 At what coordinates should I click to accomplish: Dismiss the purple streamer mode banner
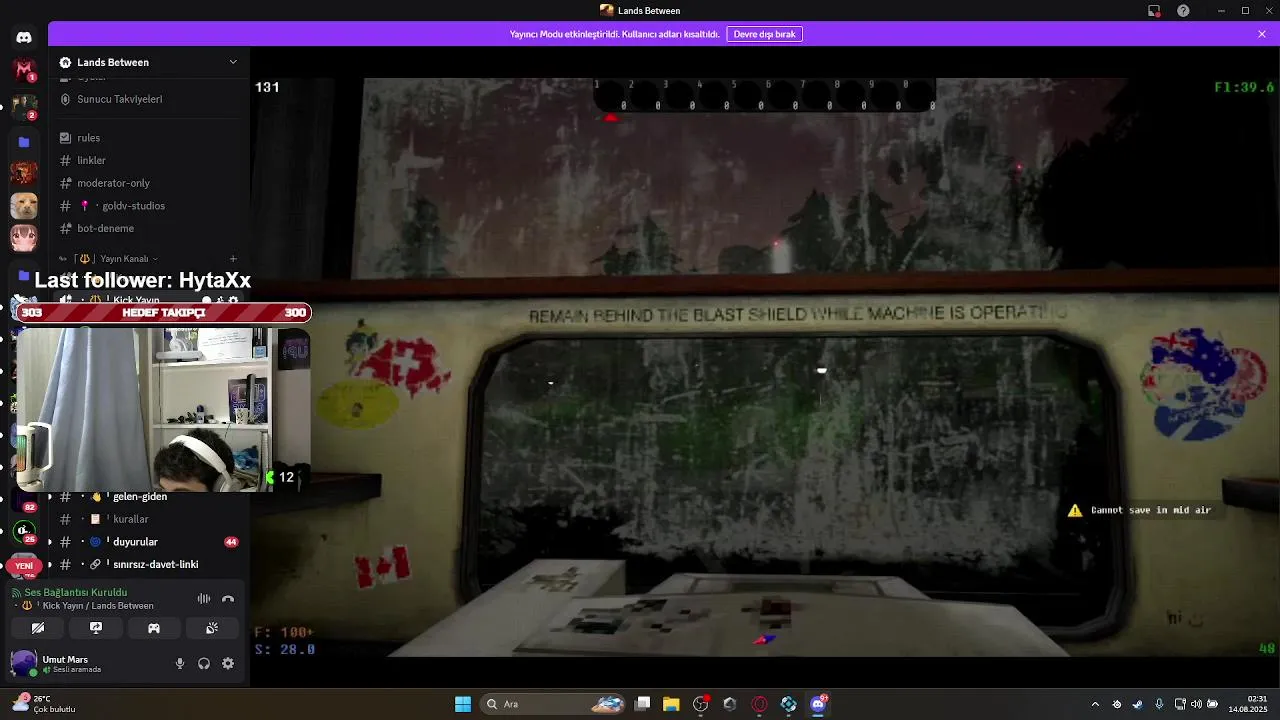pos(1262,34)
